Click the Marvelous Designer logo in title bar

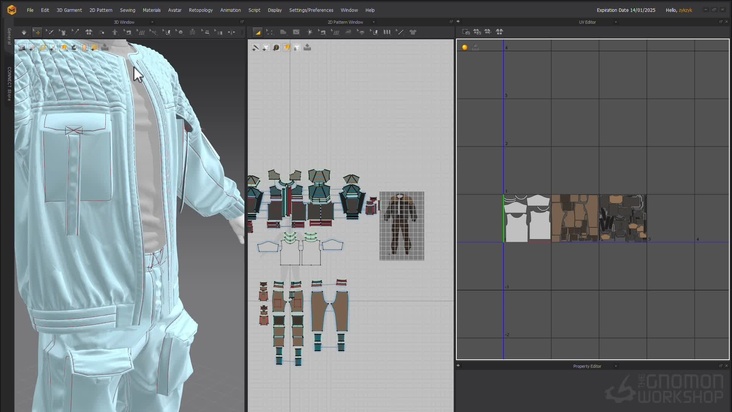[x=12, y=10]
